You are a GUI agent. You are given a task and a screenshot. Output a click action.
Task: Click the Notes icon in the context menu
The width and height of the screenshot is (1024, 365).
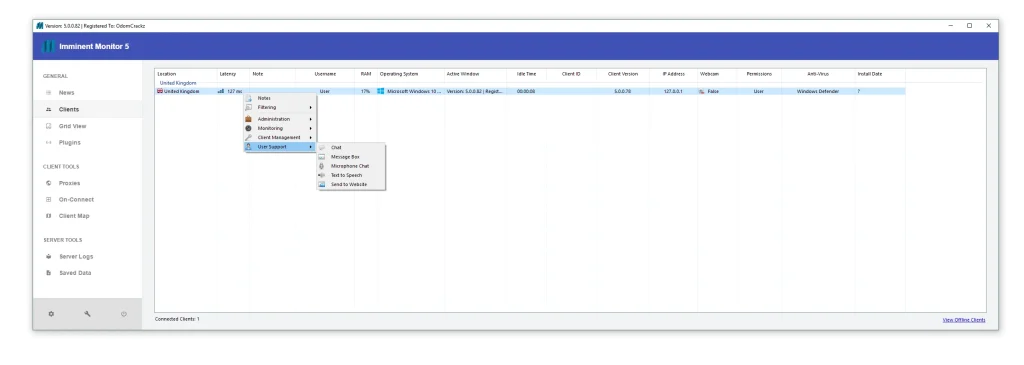click(248, 98)
